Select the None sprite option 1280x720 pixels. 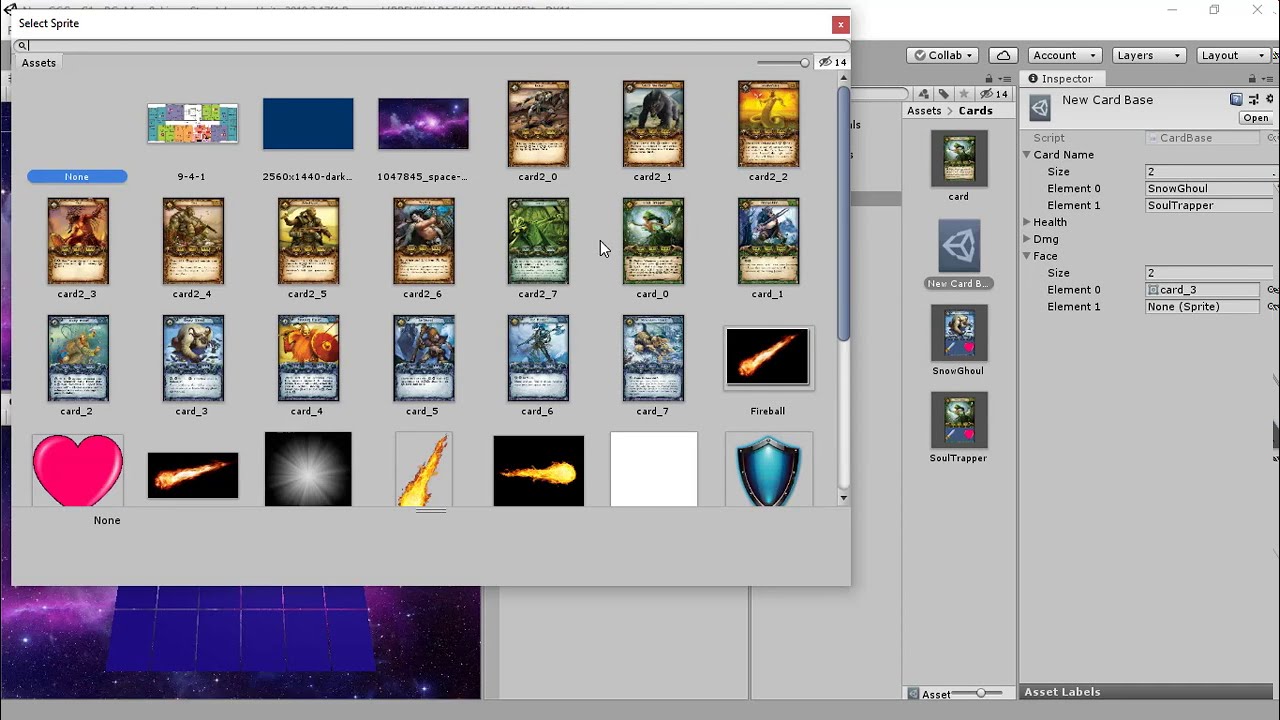coord(77,176)
